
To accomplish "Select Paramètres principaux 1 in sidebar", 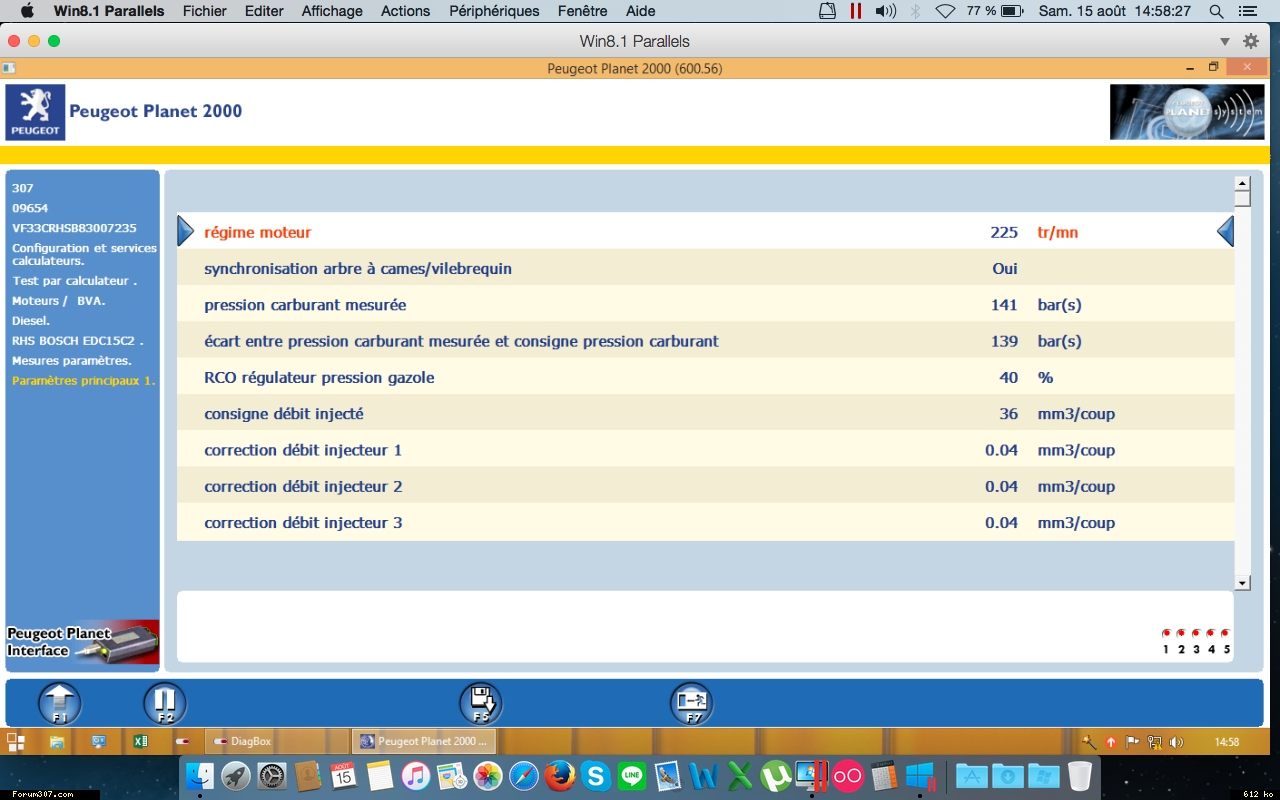I will click(84, 381).
